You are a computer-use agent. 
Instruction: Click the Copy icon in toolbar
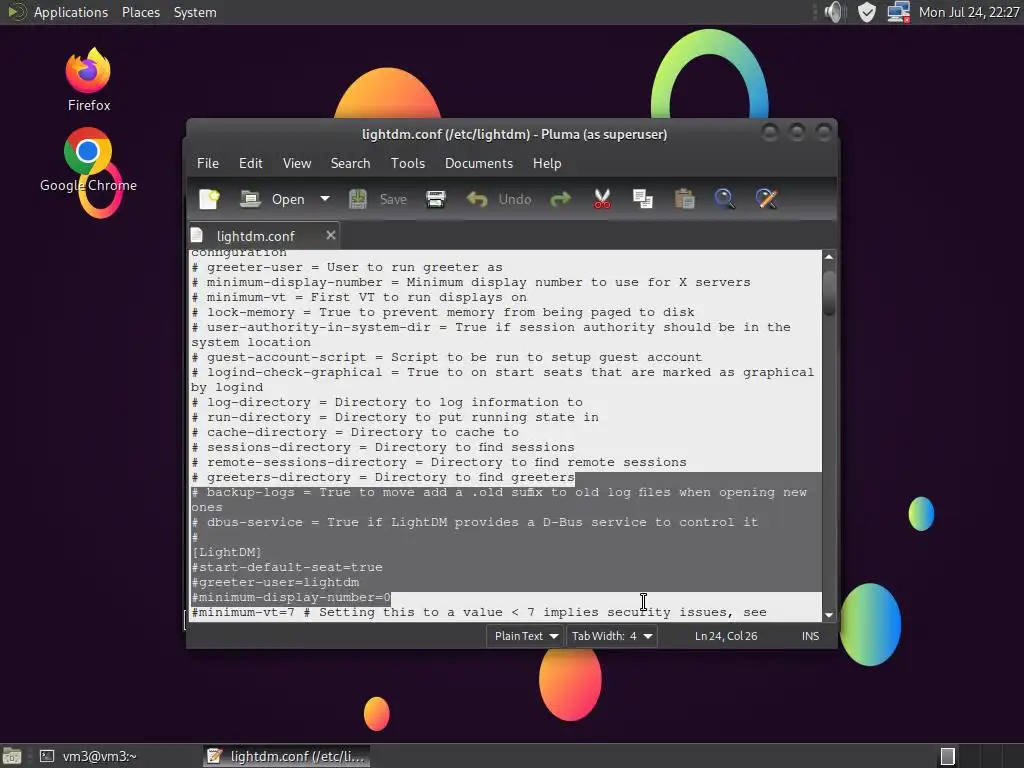[x=643, y=199]
